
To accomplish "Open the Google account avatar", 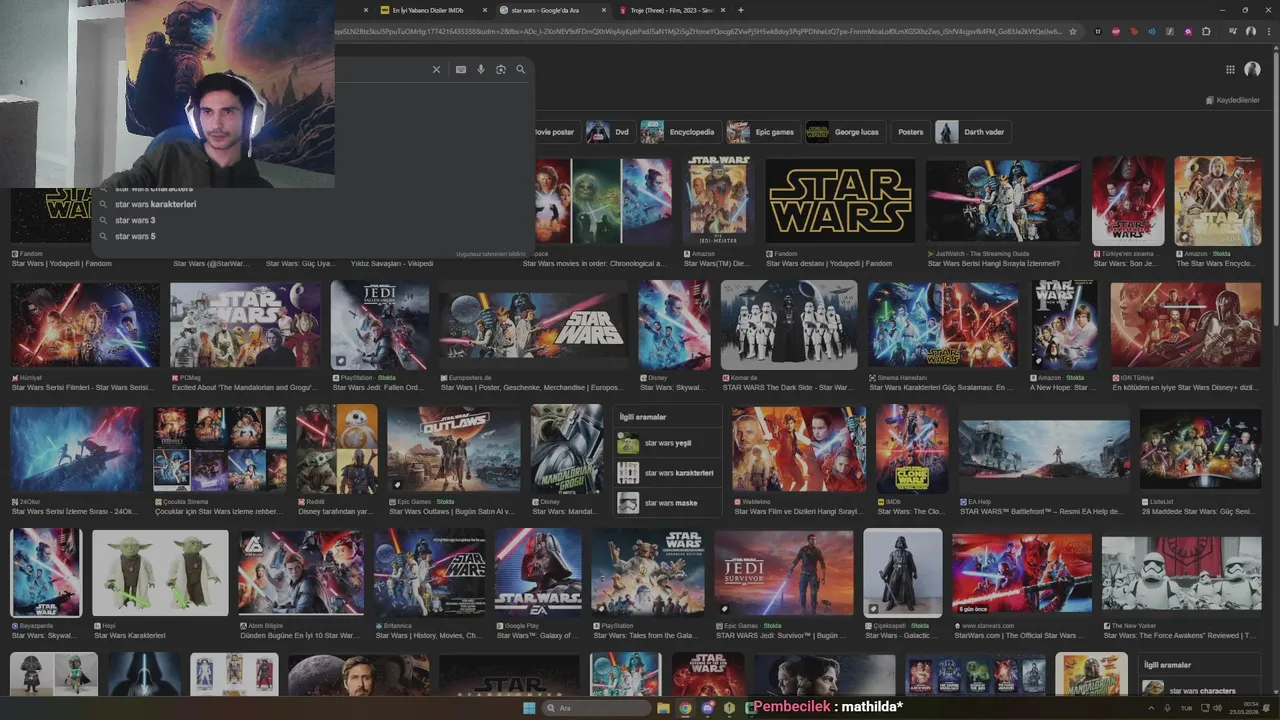I will (1252, 69).
